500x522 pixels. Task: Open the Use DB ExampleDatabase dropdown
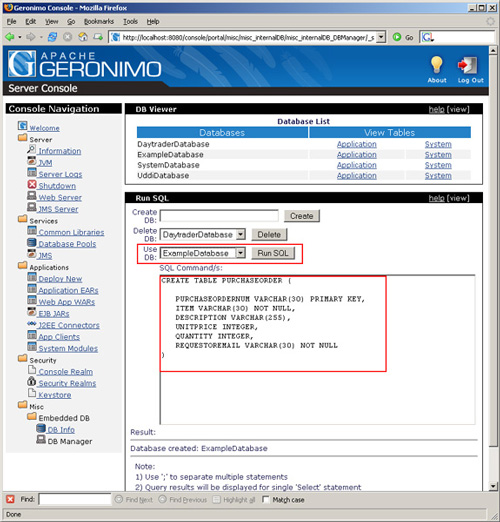point(240,253)
